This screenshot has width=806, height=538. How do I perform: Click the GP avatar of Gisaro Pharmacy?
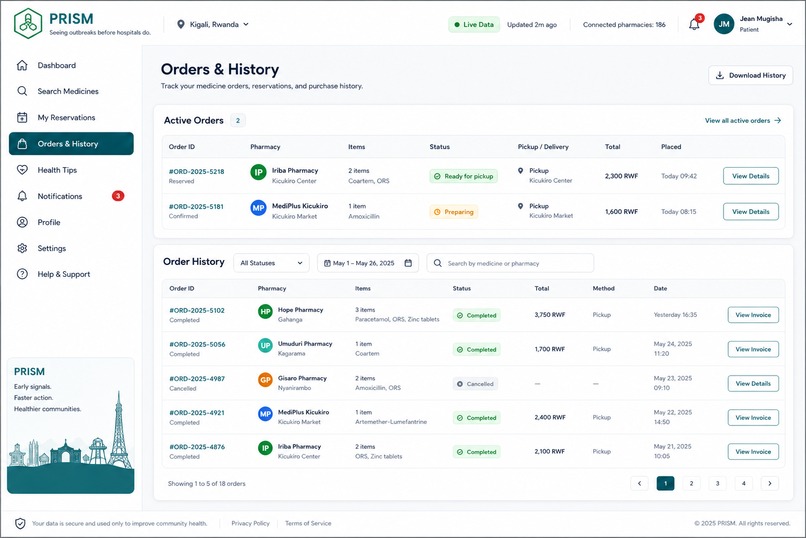(265, 380)
